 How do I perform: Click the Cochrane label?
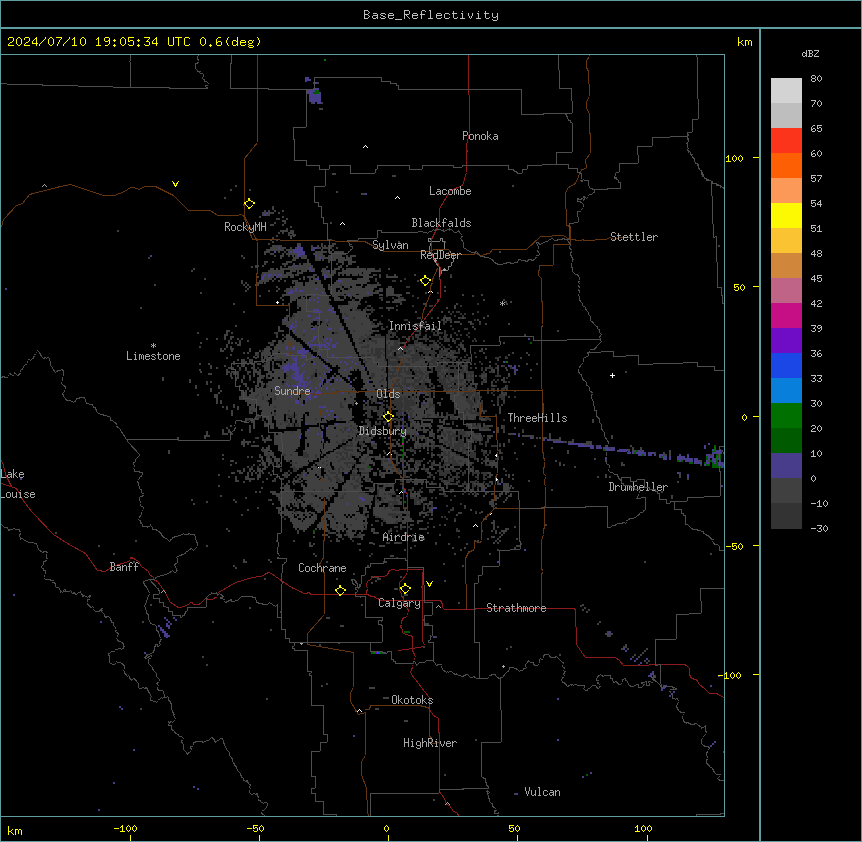(x=322, y=568)
